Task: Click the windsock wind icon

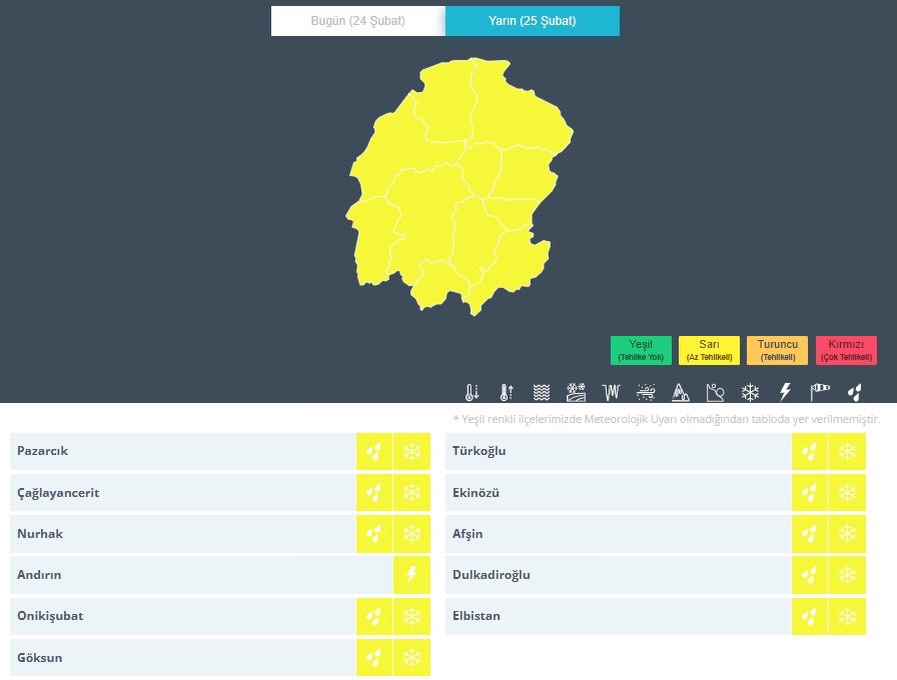Action: [x=820, y=392]
